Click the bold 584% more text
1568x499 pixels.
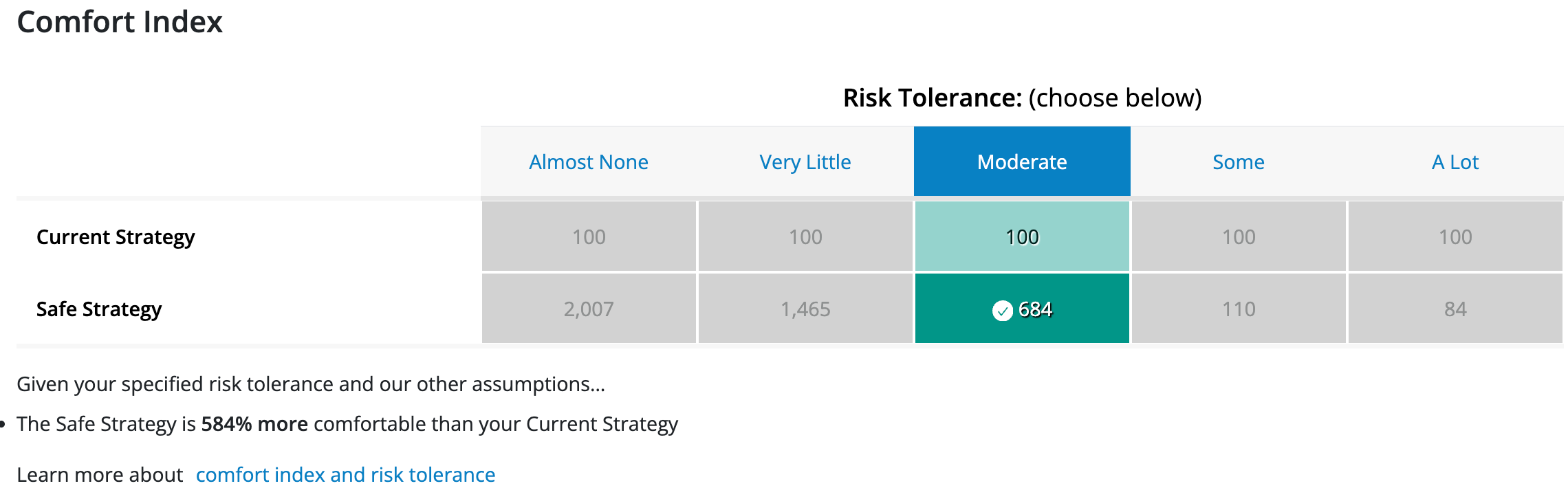tap(254, 424)
